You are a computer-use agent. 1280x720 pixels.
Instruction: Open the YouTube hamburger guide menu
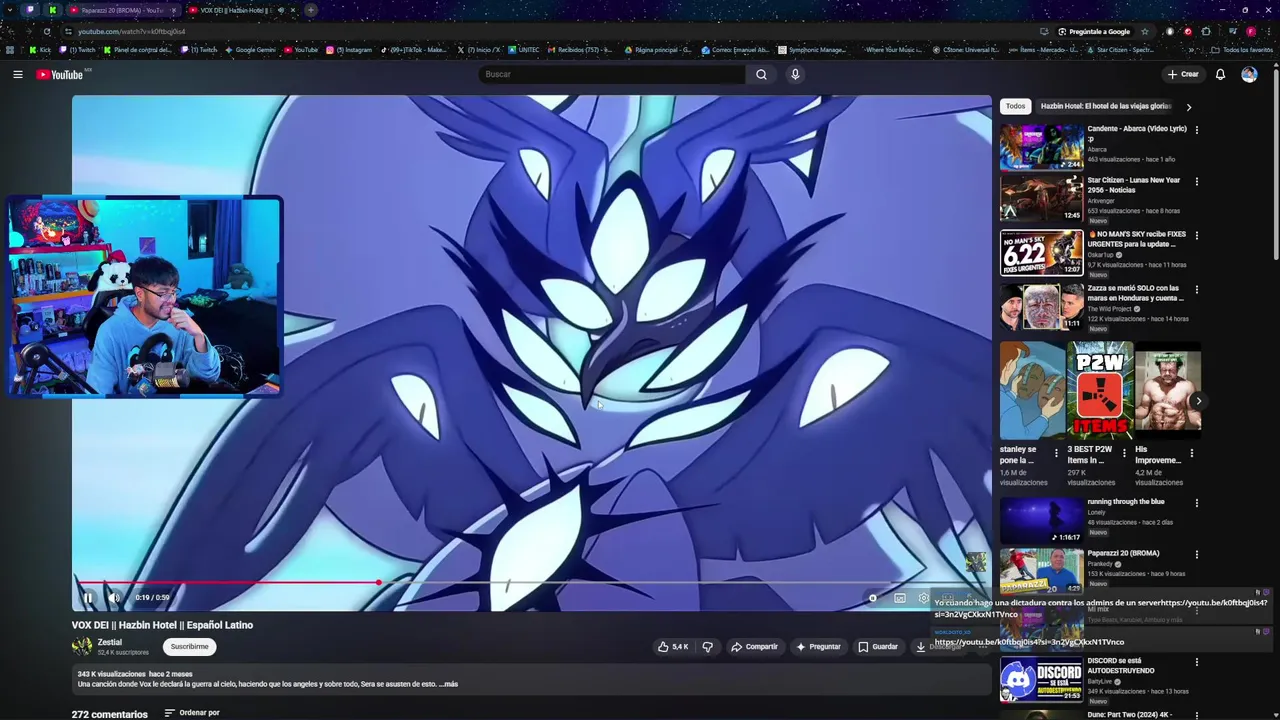(x=17, y=74)
